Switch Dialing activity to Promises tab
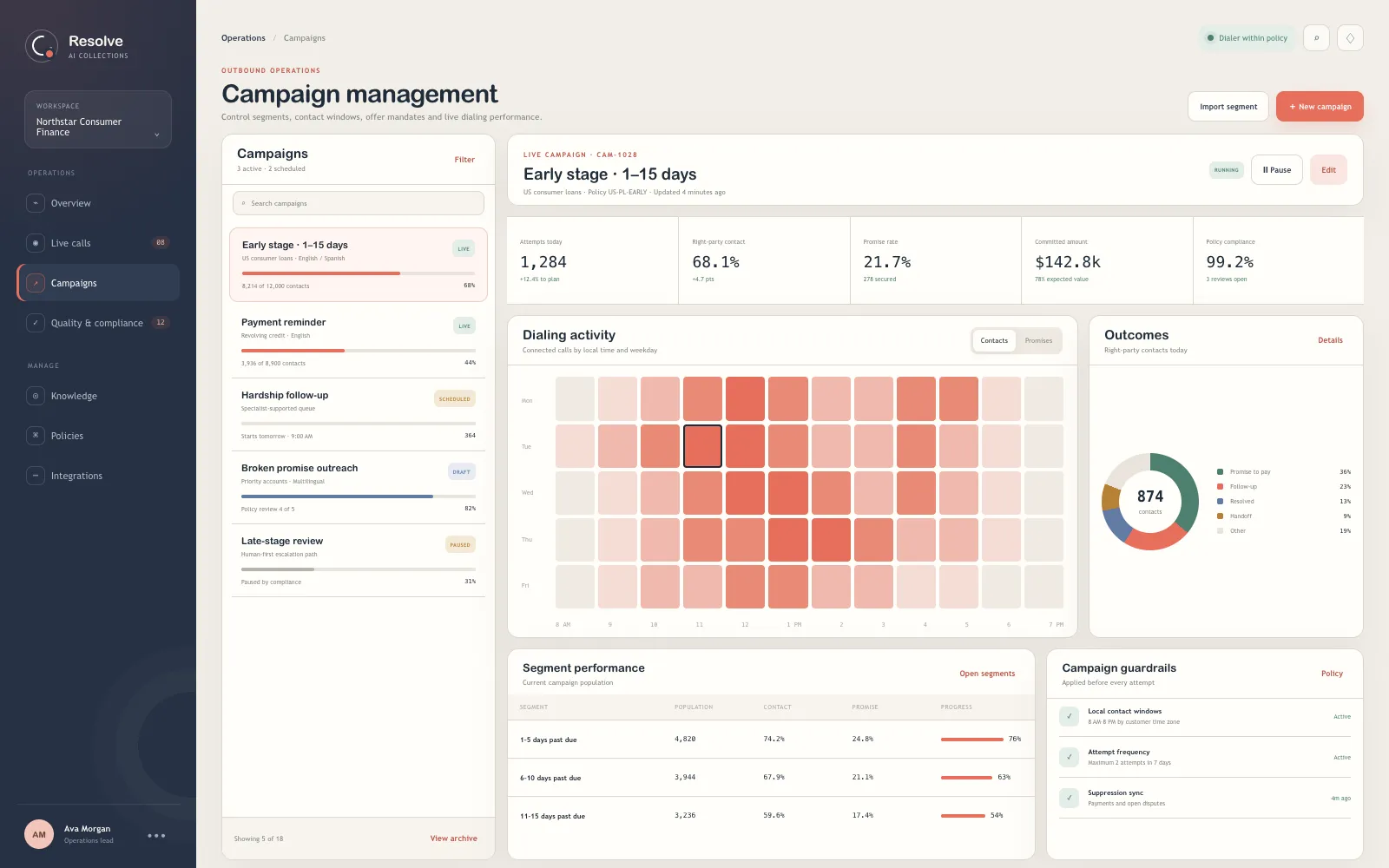The height and width of the screenshot is (868, 1389). 1038,340
